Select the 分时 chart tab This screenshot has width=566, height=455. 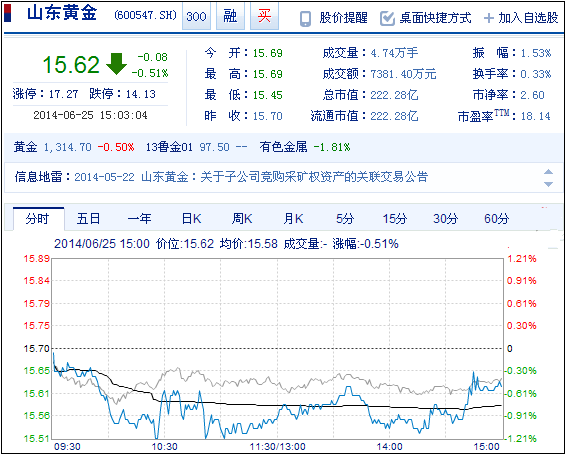pos(39,219)
